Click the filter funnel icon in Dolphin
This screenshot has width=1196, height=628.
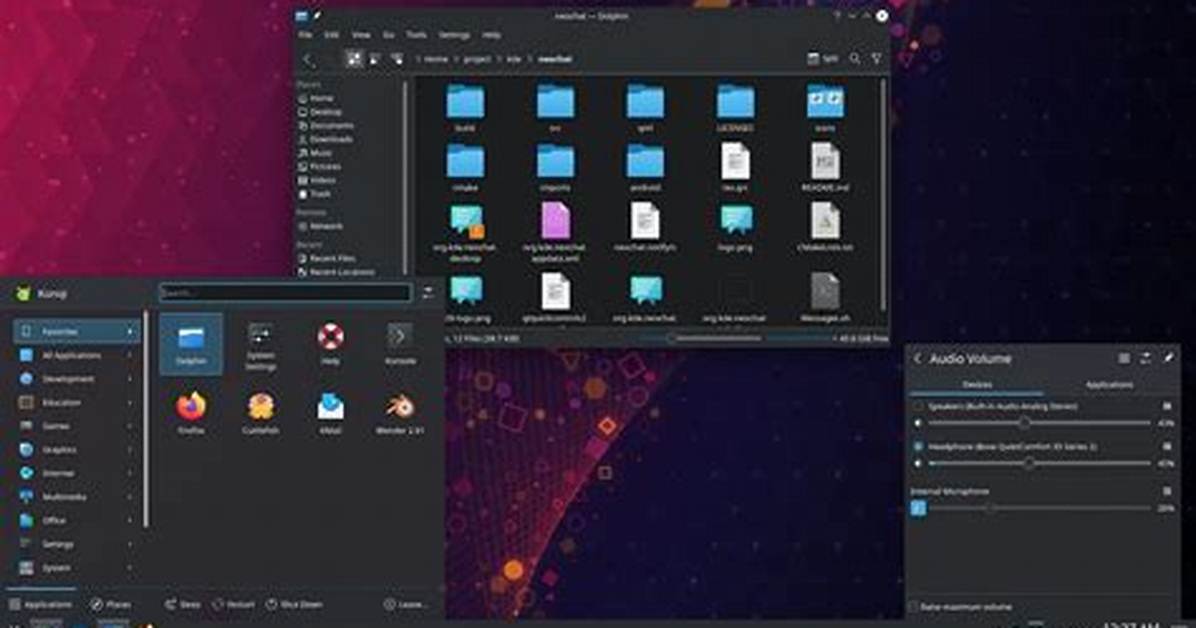[876, 59]
